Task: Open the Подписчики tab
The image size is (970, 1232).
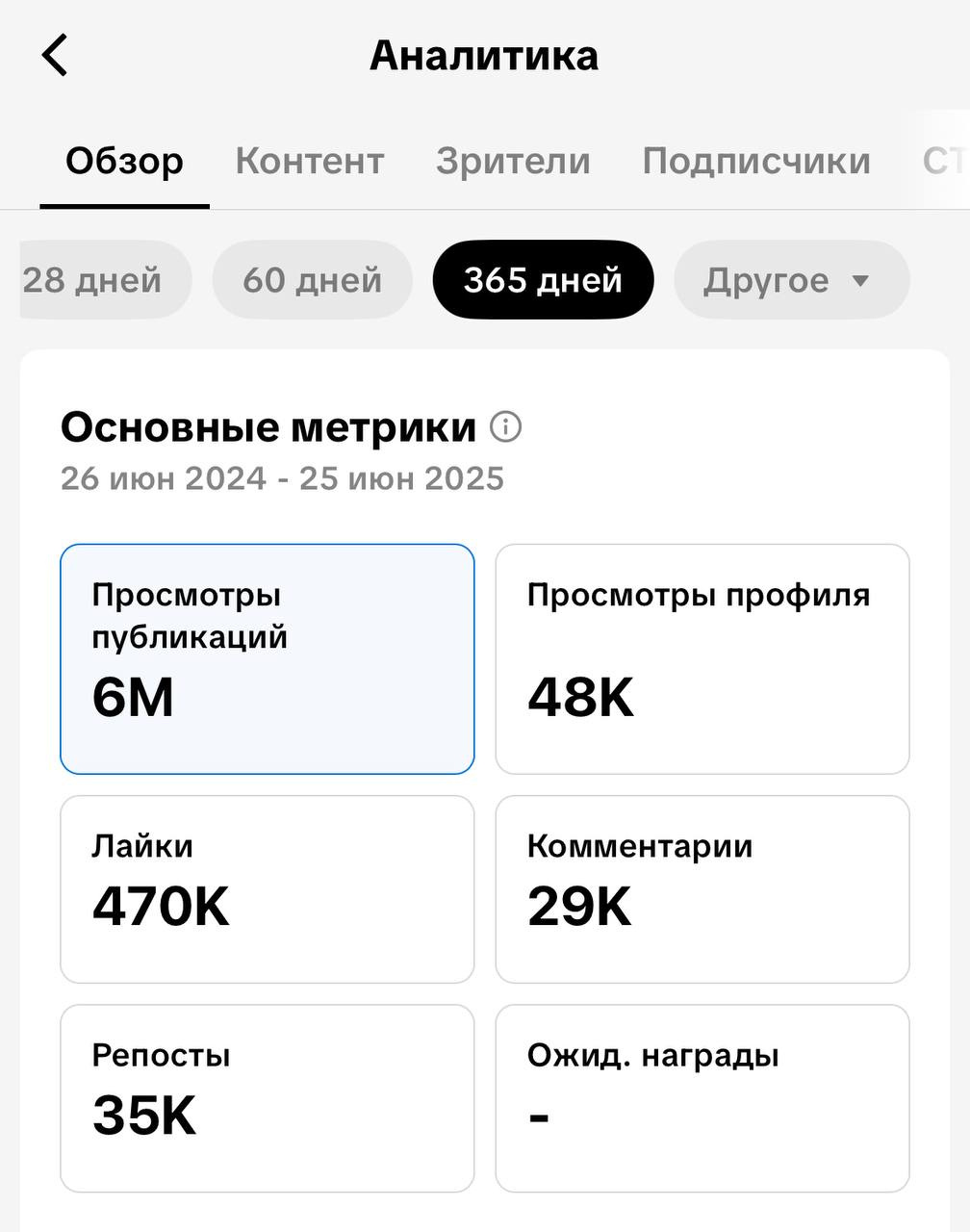Action: pos(756,161)
